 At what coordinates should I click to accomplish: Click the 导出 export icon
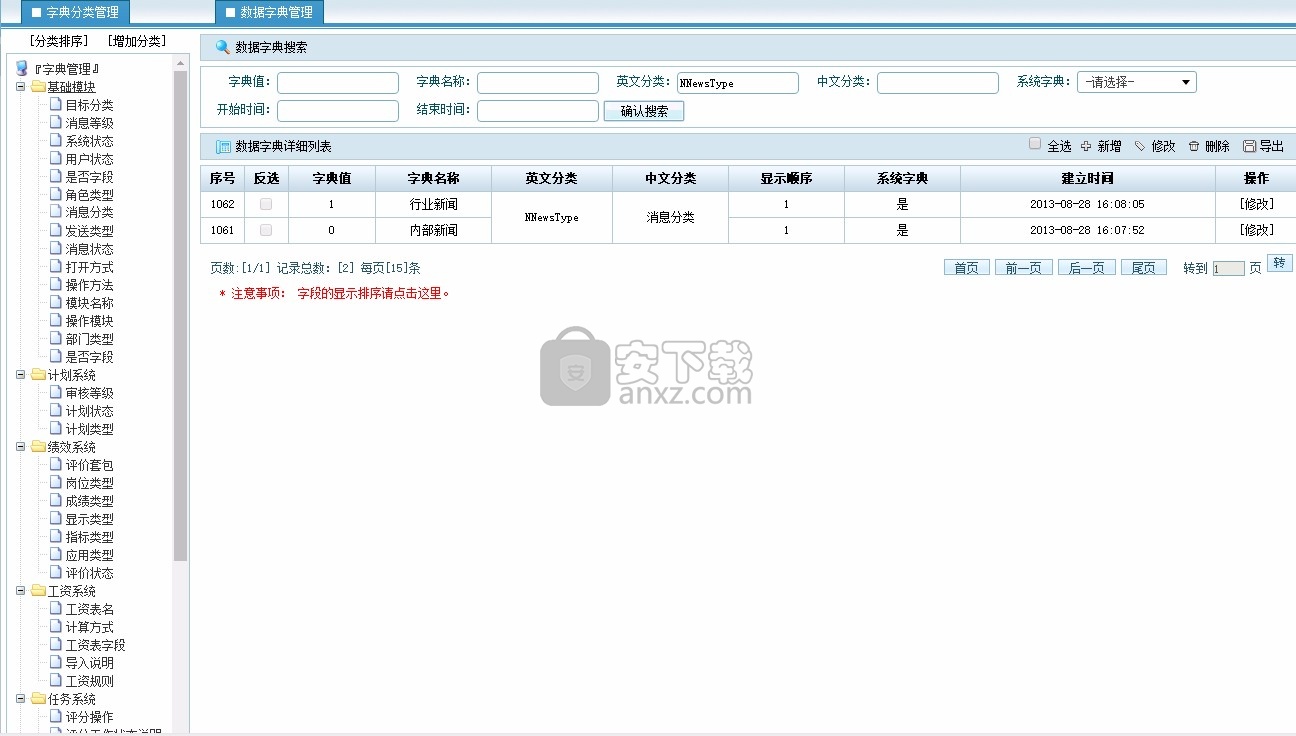click(x=1249, y=146)
